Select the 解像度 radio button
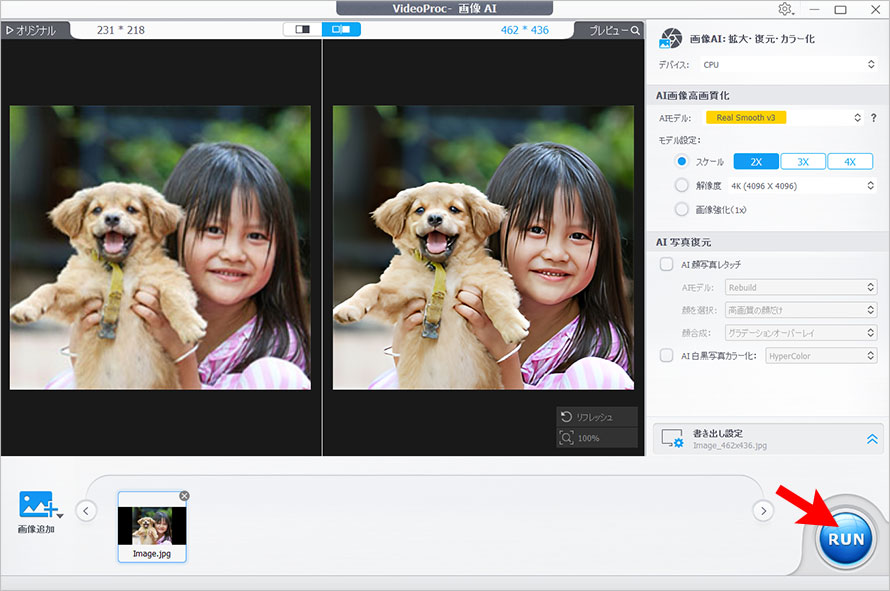Image resolution: width=890 pixels, height=591 pixels. 682,185
